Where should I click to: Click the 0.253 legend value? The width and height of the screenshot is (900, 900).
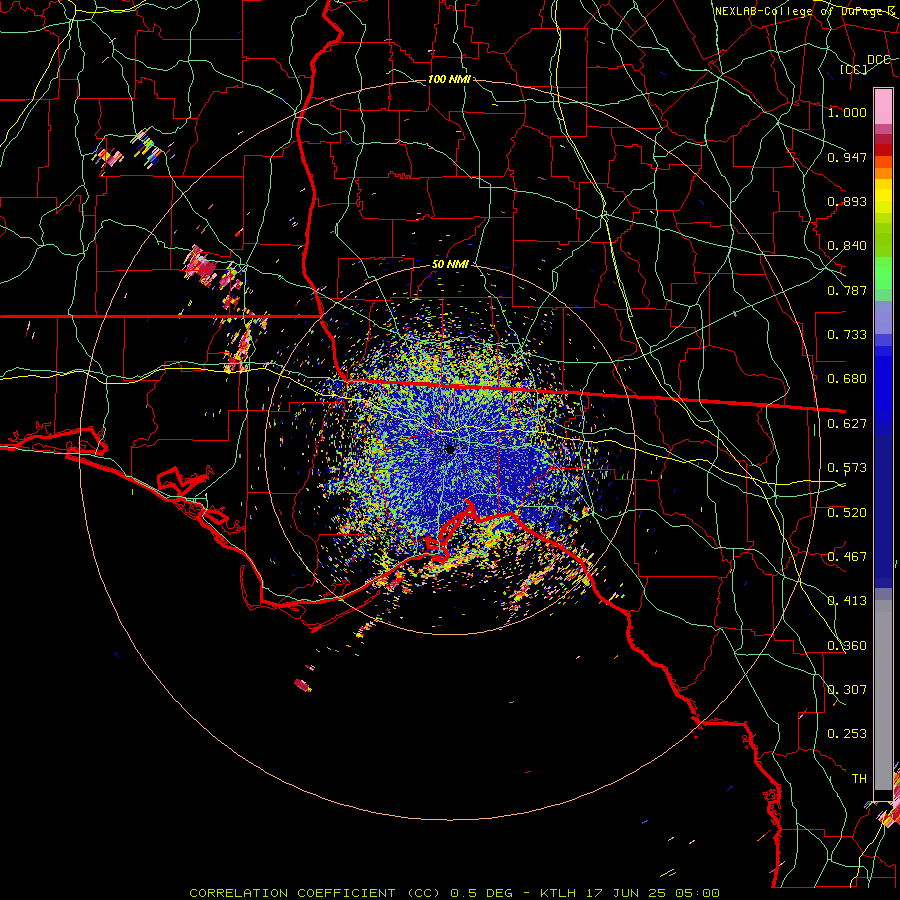847,734
